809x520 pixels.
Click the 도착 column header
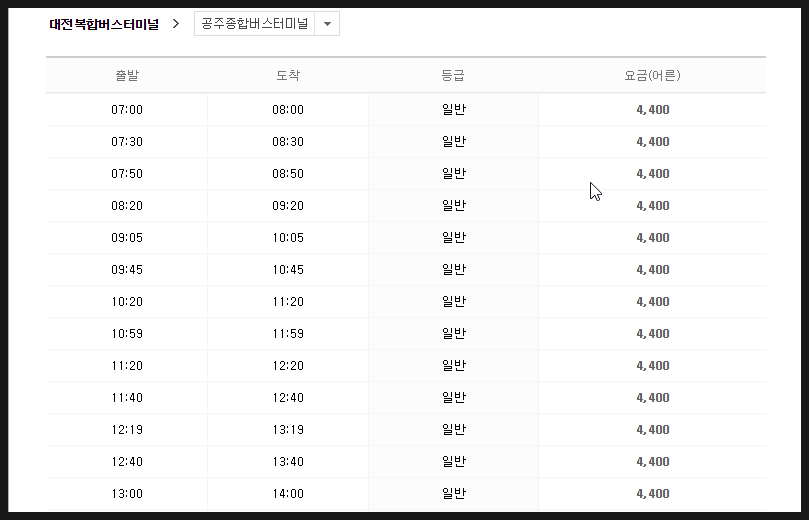tap(288, 75)
